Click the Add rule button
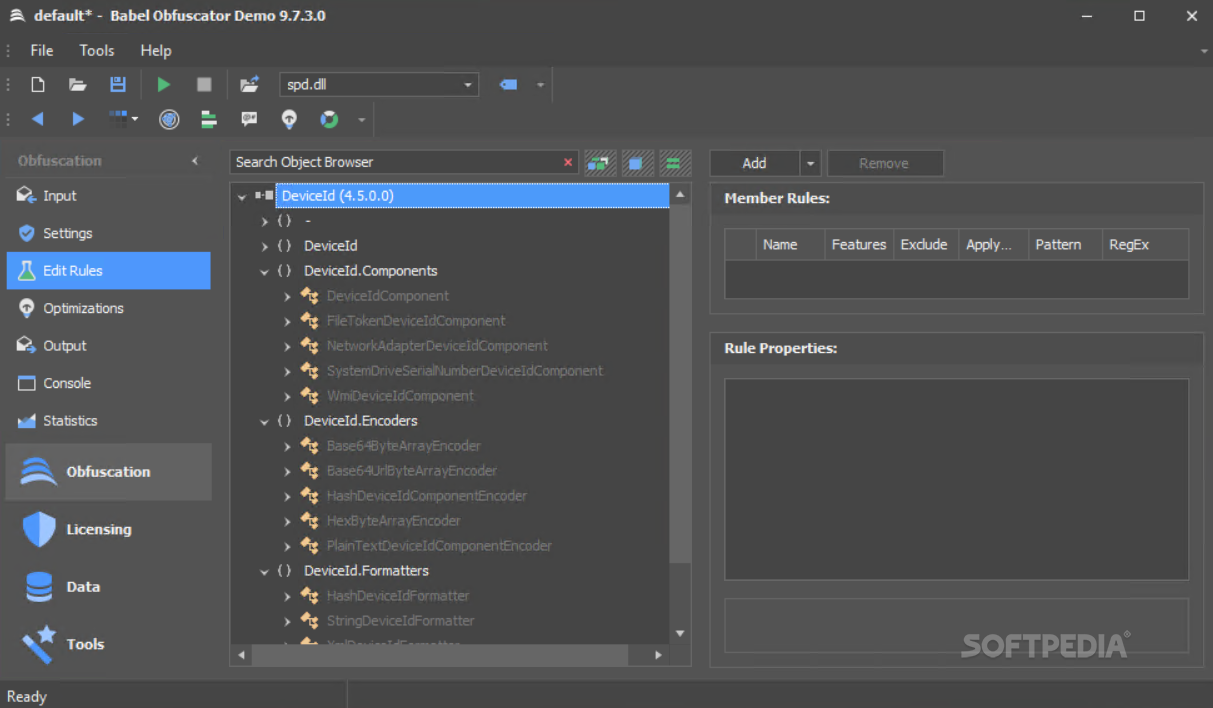Image resolution: width=1213 pixels, height=708 pixels. coord(755,163)
